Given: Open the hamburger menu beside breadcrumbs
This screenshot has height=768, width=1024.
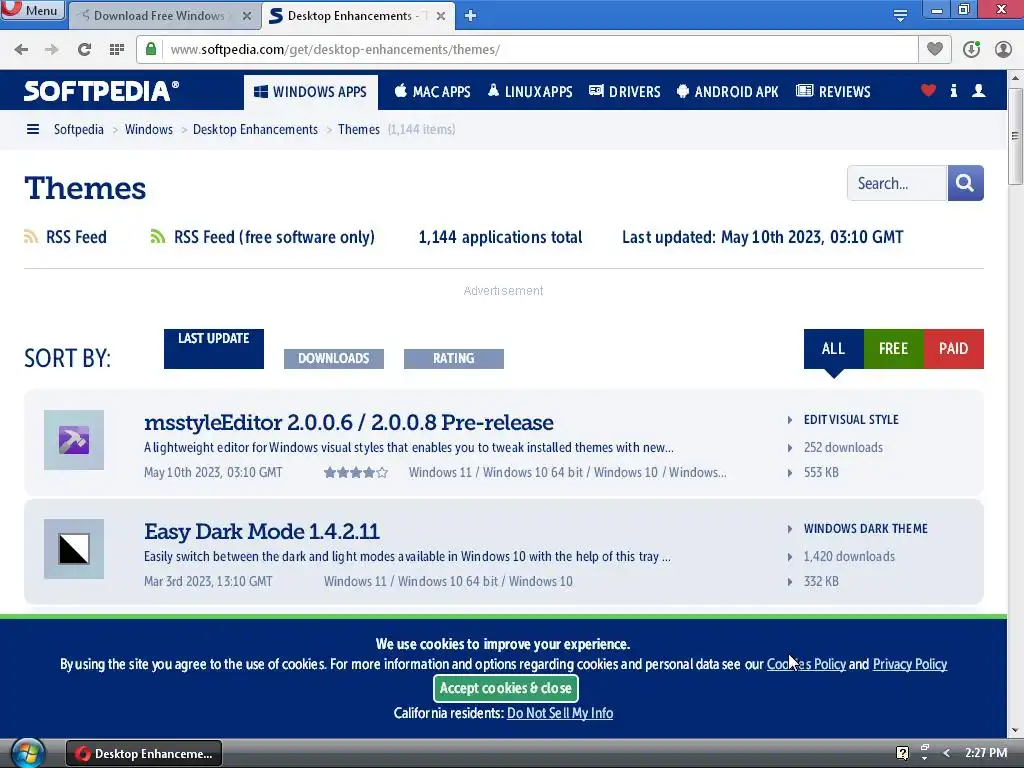Looking at the screenshot, I should coord(33,129).
